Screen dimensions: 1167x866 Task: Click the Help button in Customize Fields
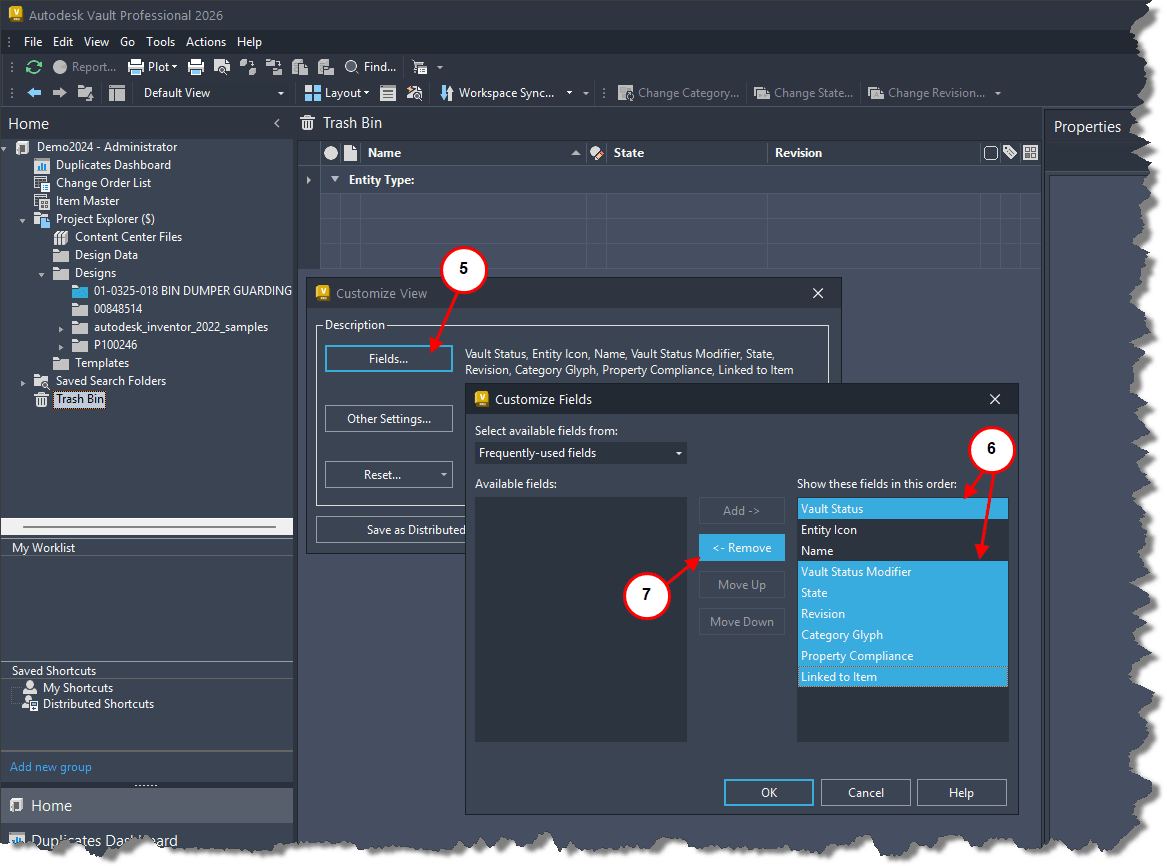tap(962, 792)
